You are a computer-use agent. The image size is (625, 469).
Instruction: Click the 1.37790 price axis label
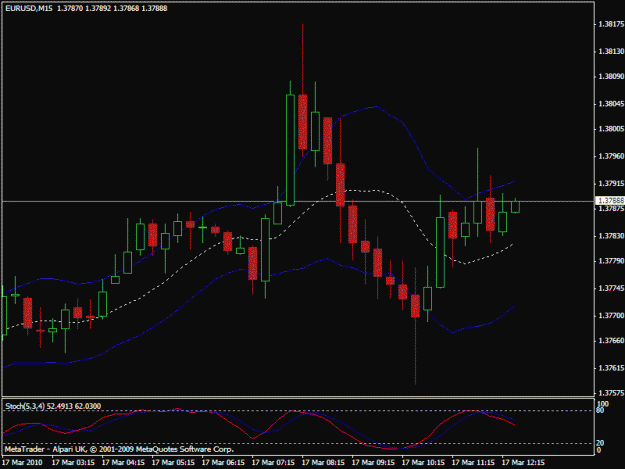click(611, 261)
